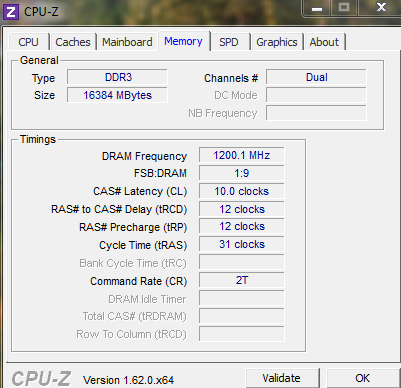
Task: Switch to the CPU tab
Action: point(29,42)
